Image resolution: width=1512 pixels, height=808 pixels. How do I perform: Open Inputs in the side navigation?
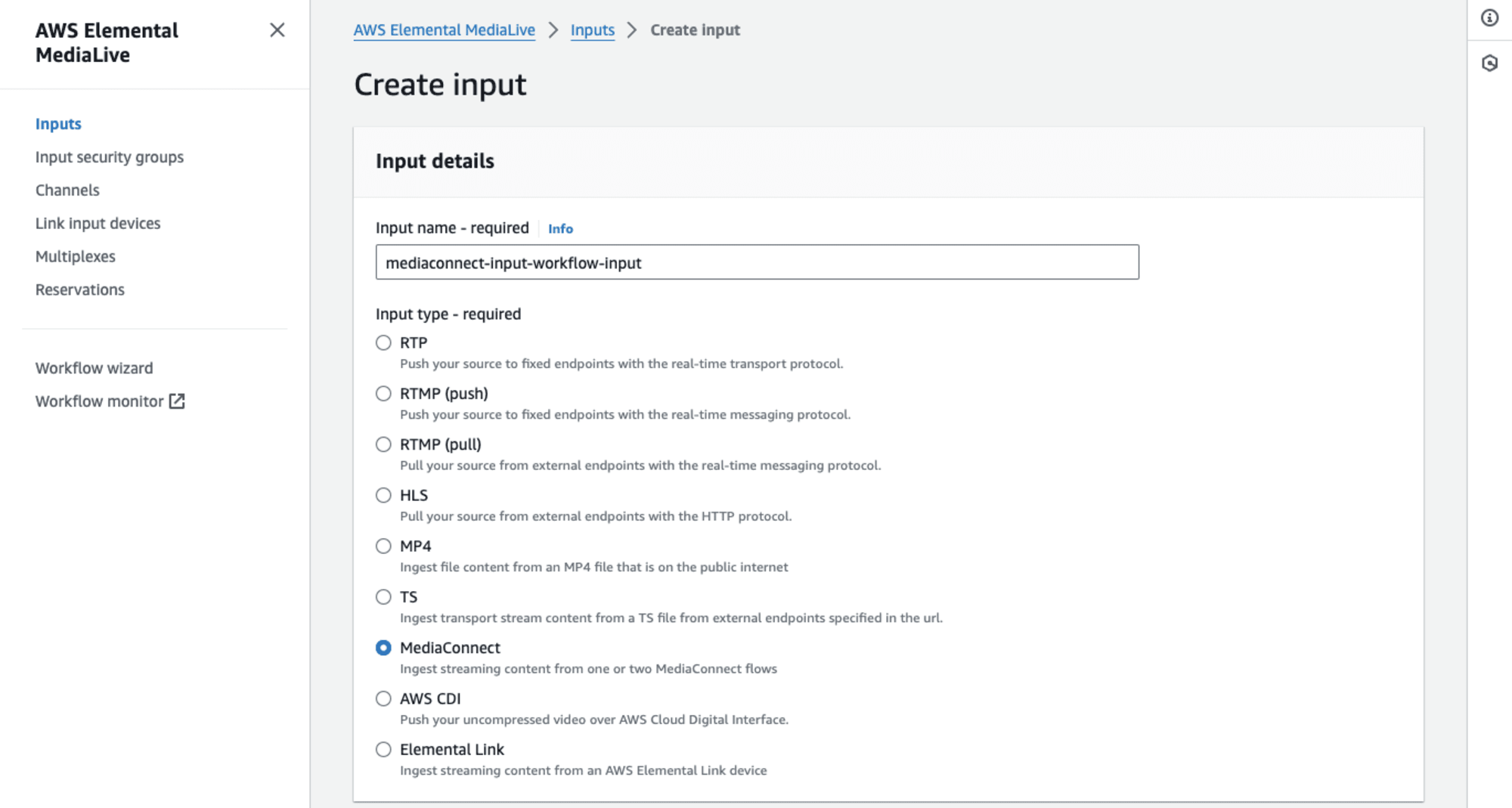click(58, 124)
